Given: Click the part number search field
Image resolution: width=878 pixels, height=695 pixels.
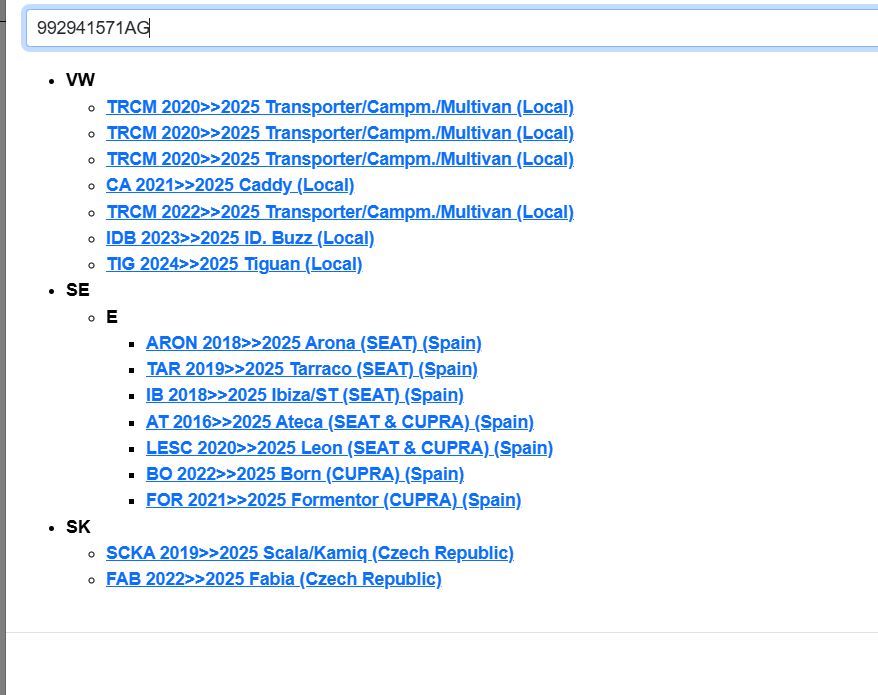Looking at the screenshot, I should point(450,28).
